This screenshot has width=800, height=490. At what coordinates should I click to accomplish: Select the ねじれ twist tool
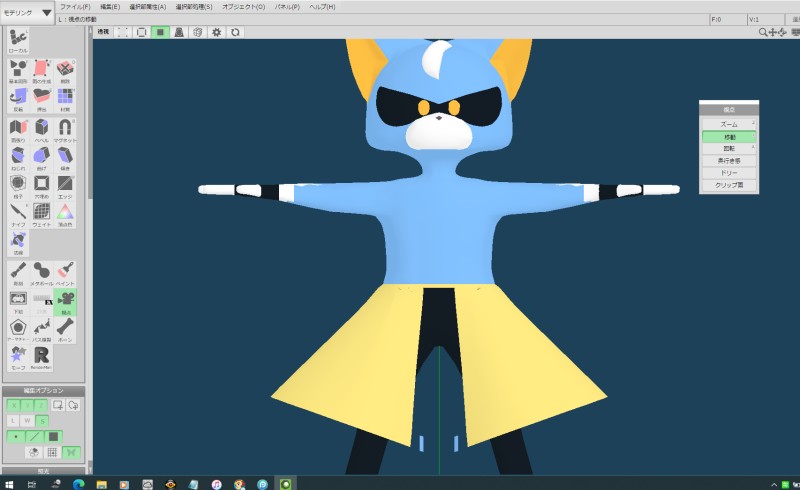click(18, 159)
